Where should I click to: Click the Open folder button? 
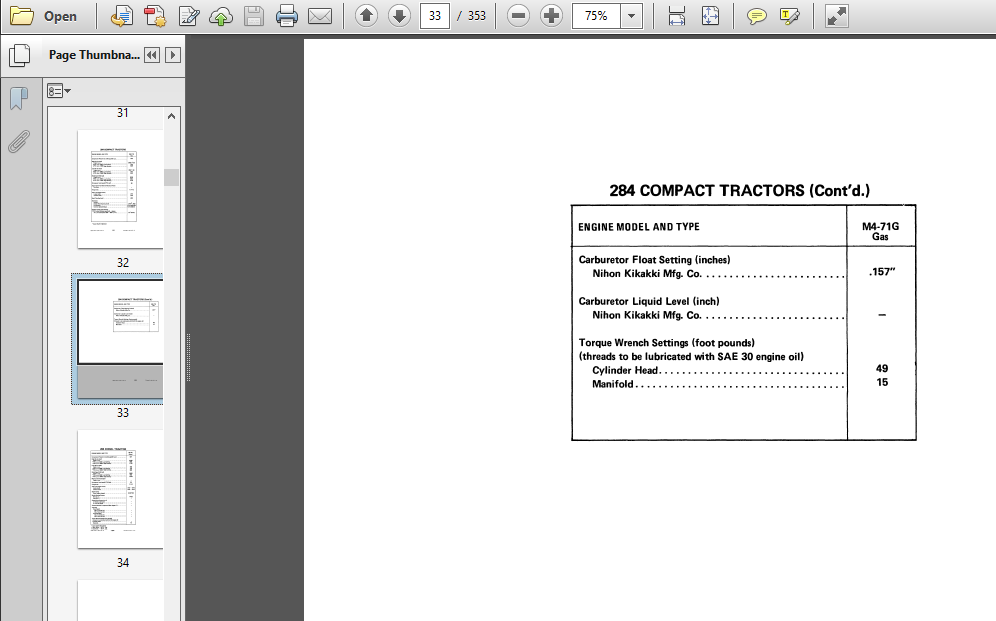(x=44, y=16)
